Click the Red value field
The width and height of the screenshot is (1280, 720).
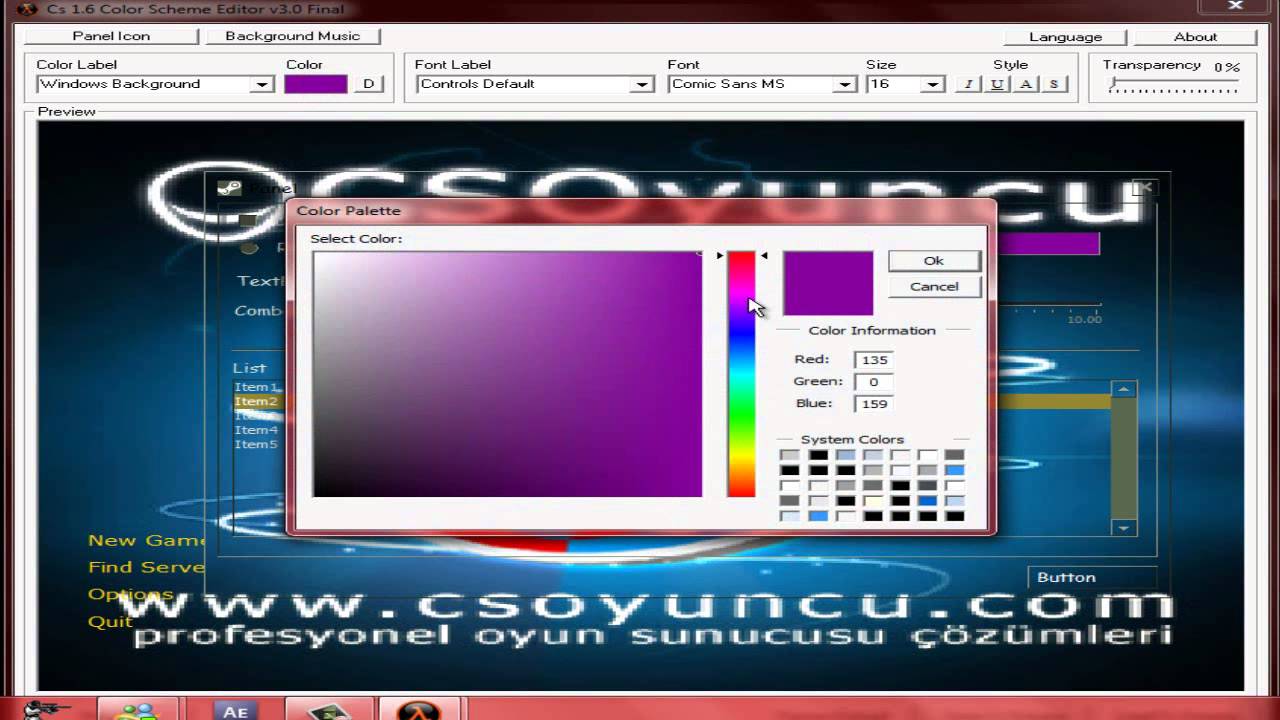(873, 360)
